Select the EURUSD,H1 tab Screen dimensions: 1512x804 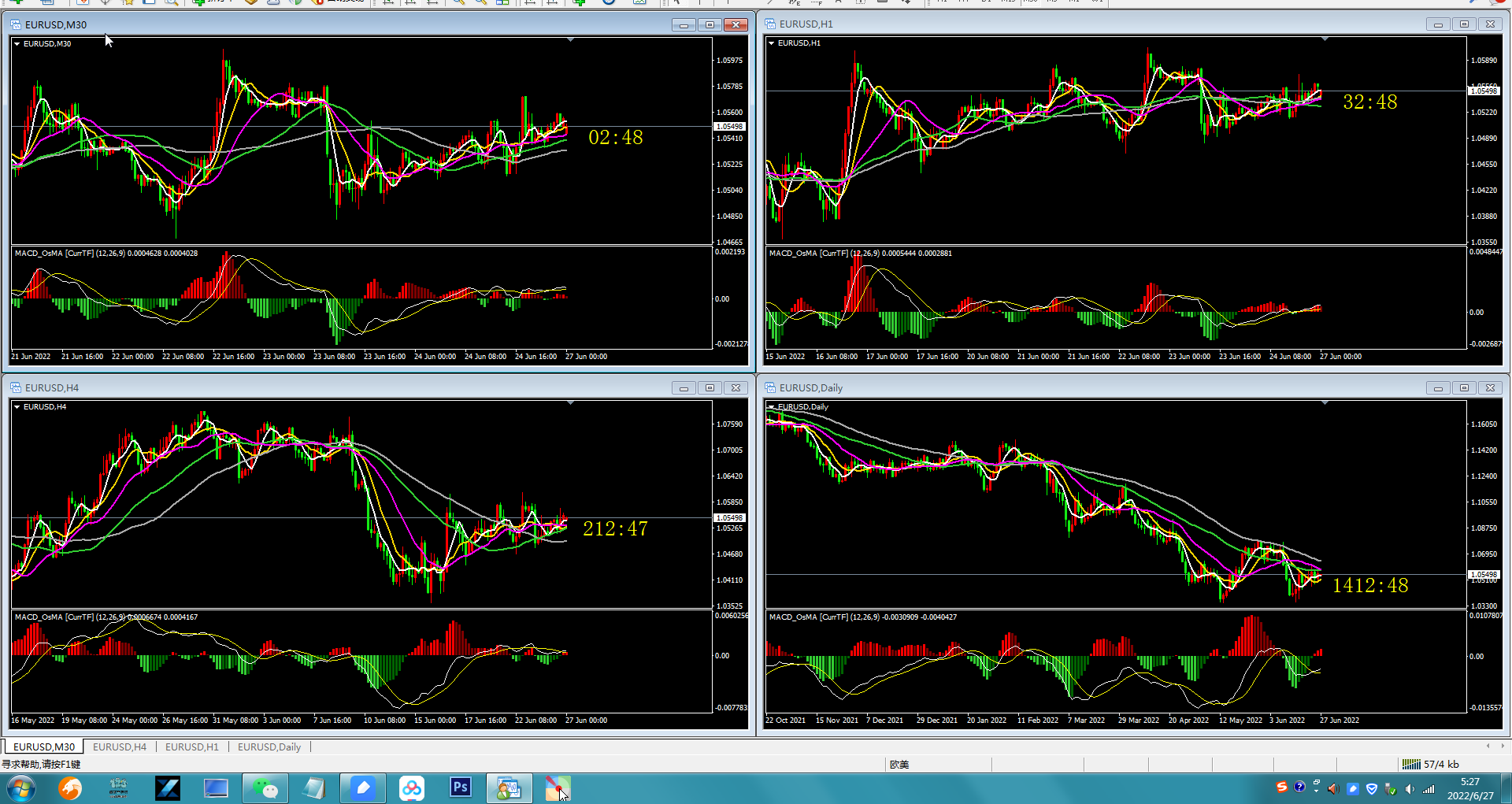pyautogui.click(x=192, y=747)
